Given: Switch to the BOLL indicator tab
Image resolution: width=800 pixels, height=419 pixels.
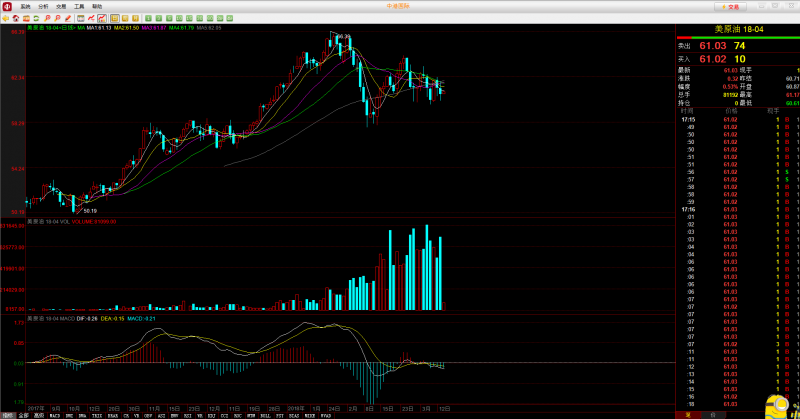Looking at the screenshot, I should point(265,415).
